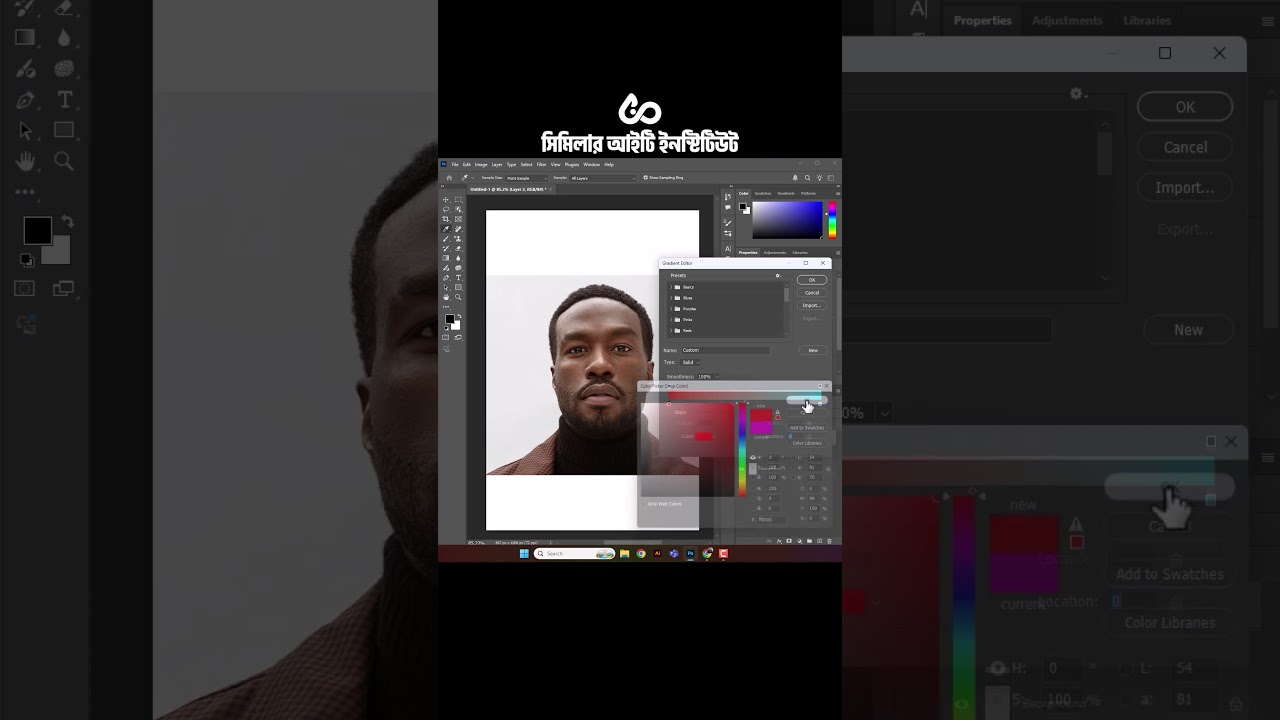Click inside the Color panel color field

click(x=787, y=220)
